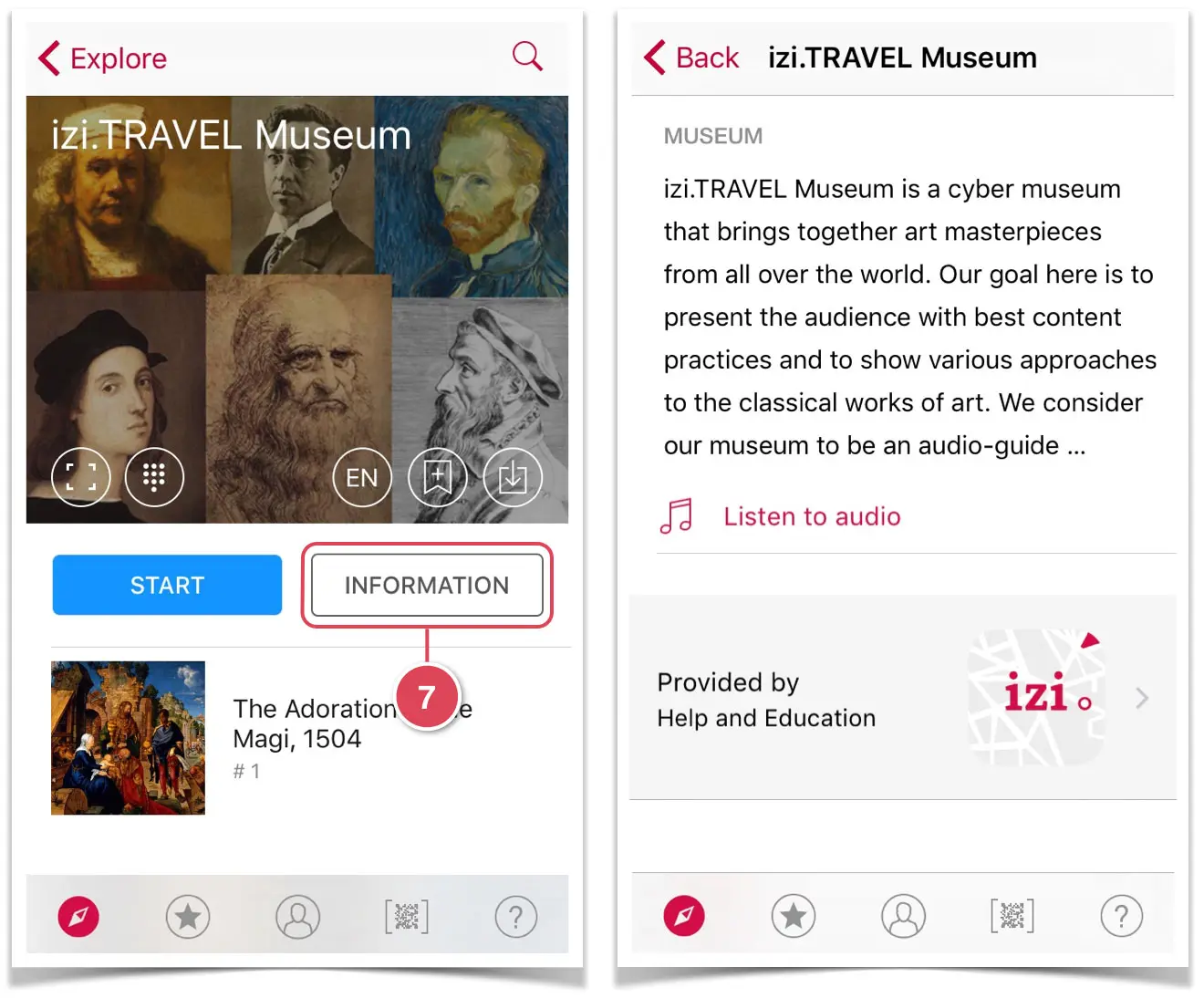Open the INFORMATION button
The image size is (1204, 998).
pos(427,585)
